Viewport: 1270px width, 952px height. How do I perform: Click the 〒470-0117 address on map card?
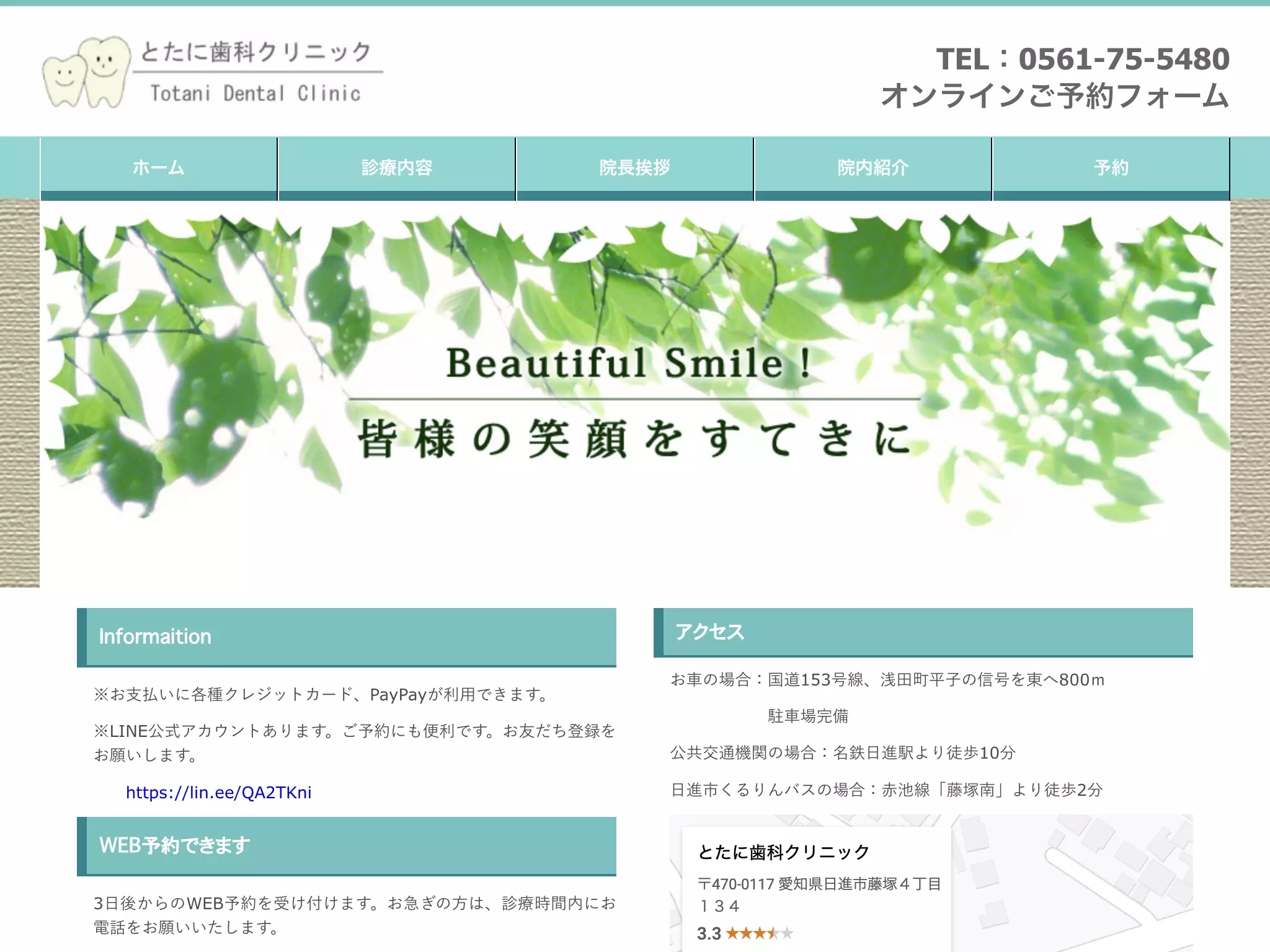coord(820,895)
